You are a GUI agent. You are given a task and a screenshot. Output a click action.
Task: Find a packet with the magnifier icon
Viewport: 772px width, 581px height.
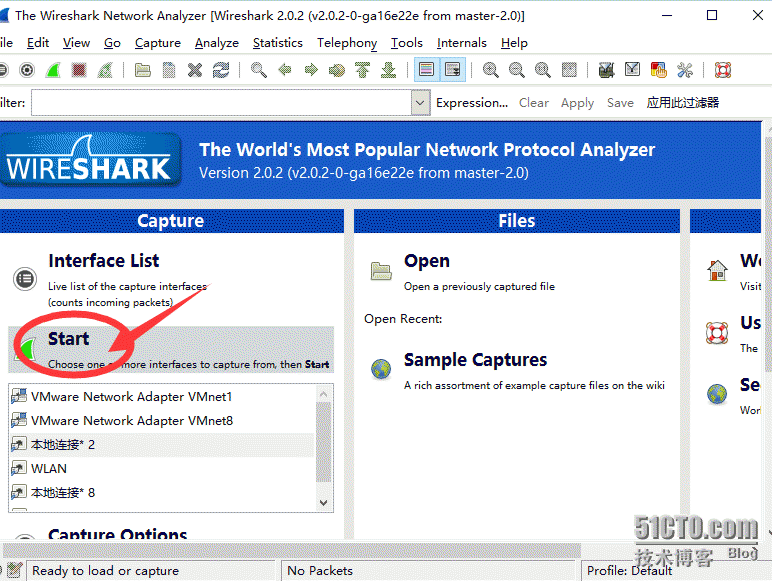coord(258,70)
